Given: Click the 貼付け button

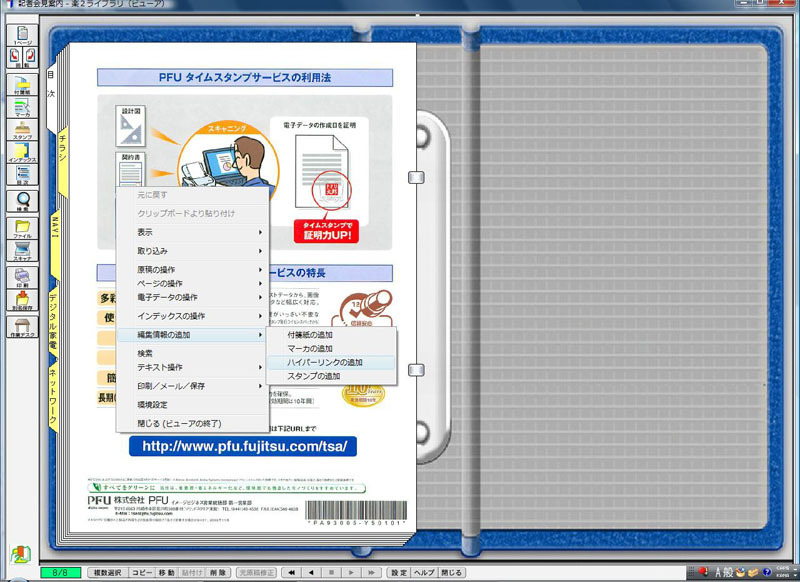Looking at the screenshot, I should click(192, 573).
